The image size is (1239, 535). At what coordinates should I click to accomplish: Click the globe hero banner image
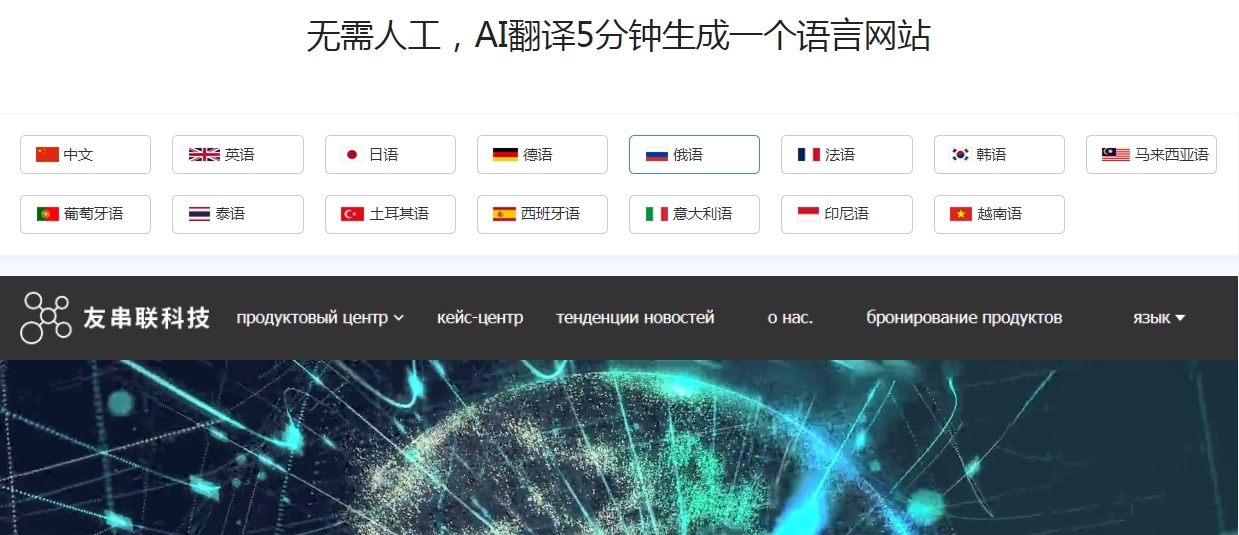click(619, 447)
